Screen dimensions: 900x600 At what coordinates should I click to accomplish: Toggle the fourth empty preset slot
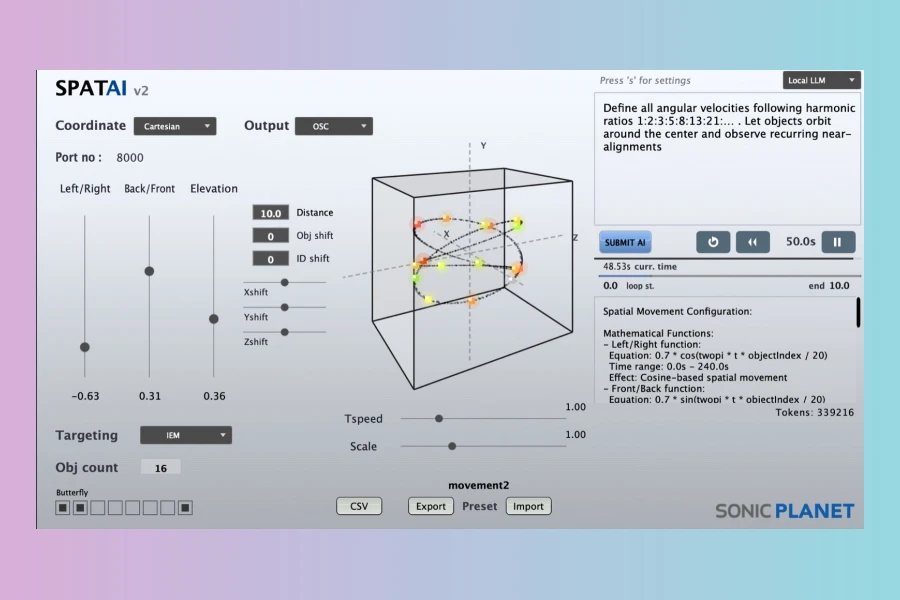[150, 508]
